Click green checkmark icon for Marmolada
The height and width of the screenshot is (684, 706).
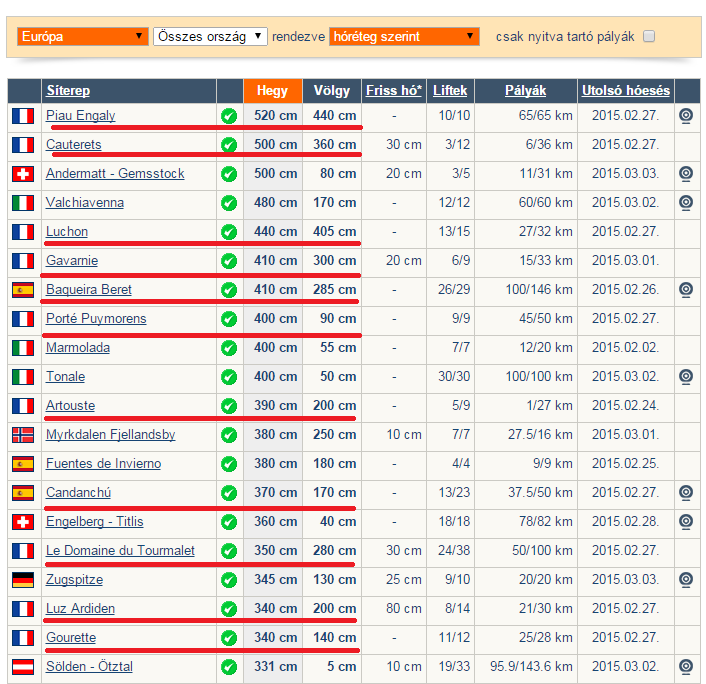[x=229, y=348]
